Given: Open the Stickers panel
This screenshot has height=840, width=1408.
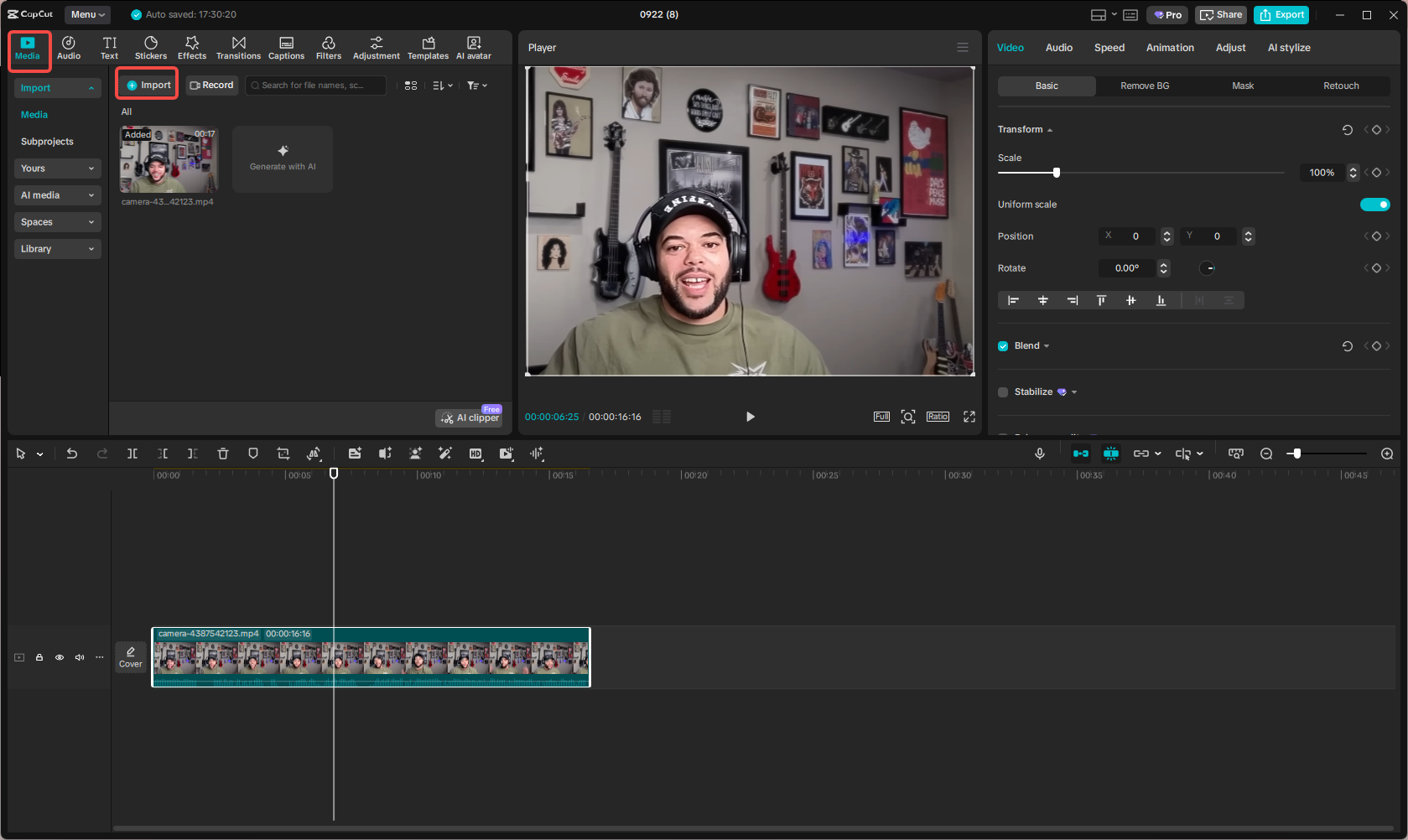Looking at the screenshot, I should click(x=151, y=48).
